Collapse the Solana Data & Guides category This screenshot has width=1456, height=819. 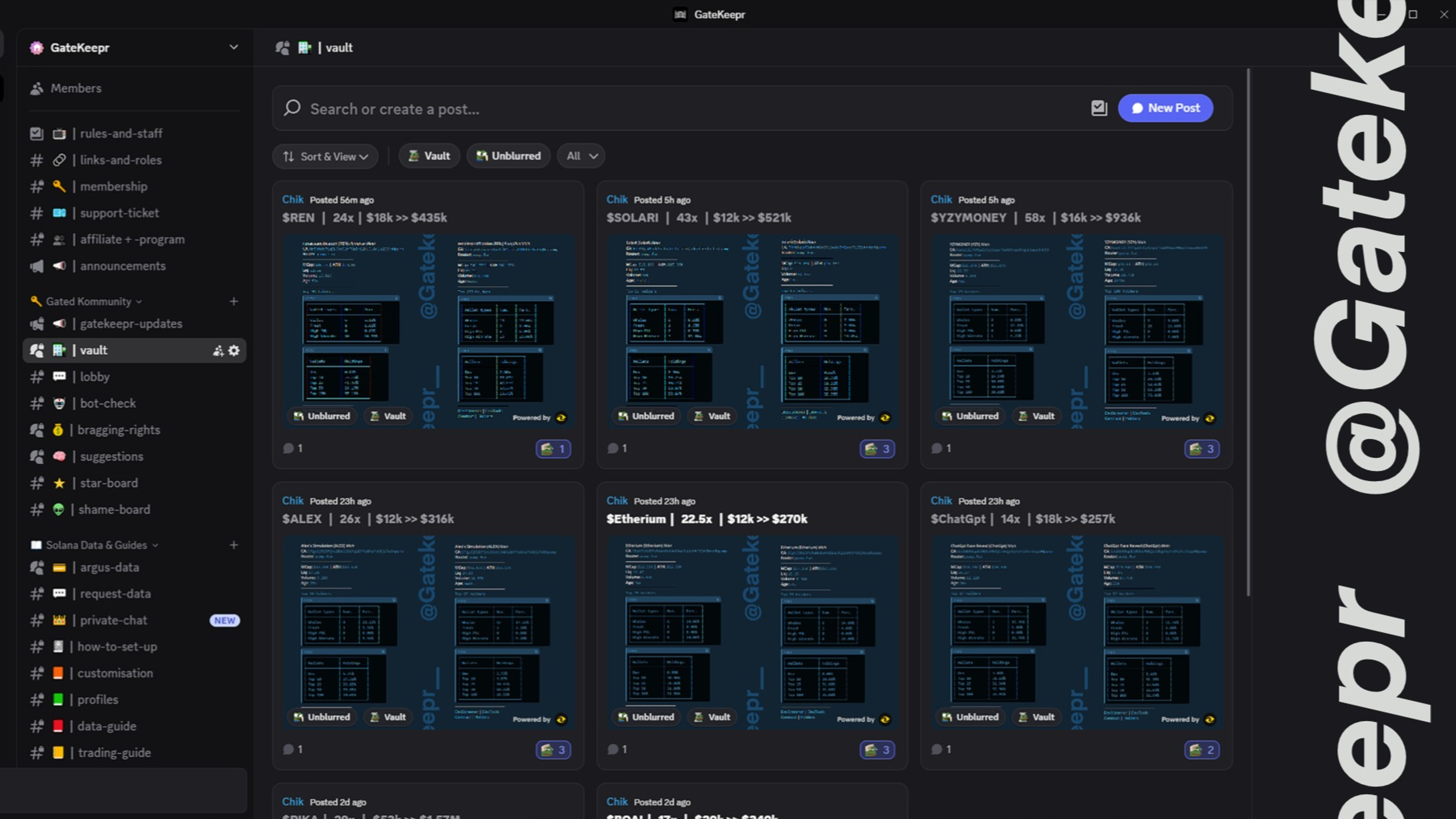click(94, 545)
